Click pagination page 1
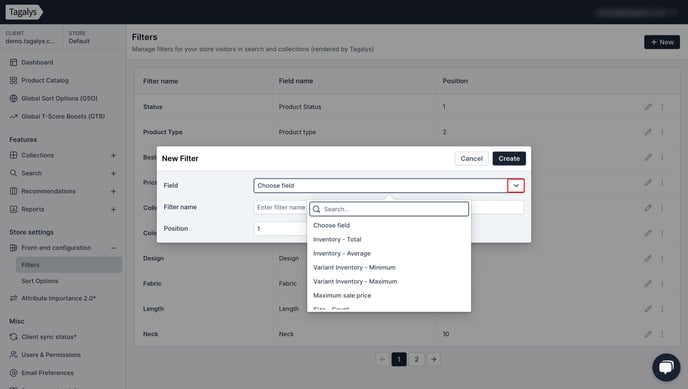 pyautogui.click(x=399, y=359)
